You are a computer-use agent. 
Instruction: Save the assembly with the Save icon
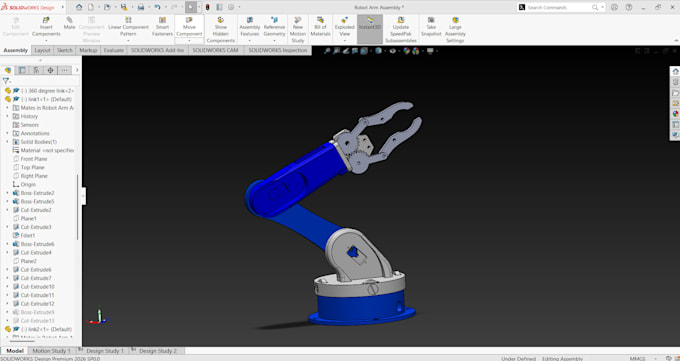(124, 7)
